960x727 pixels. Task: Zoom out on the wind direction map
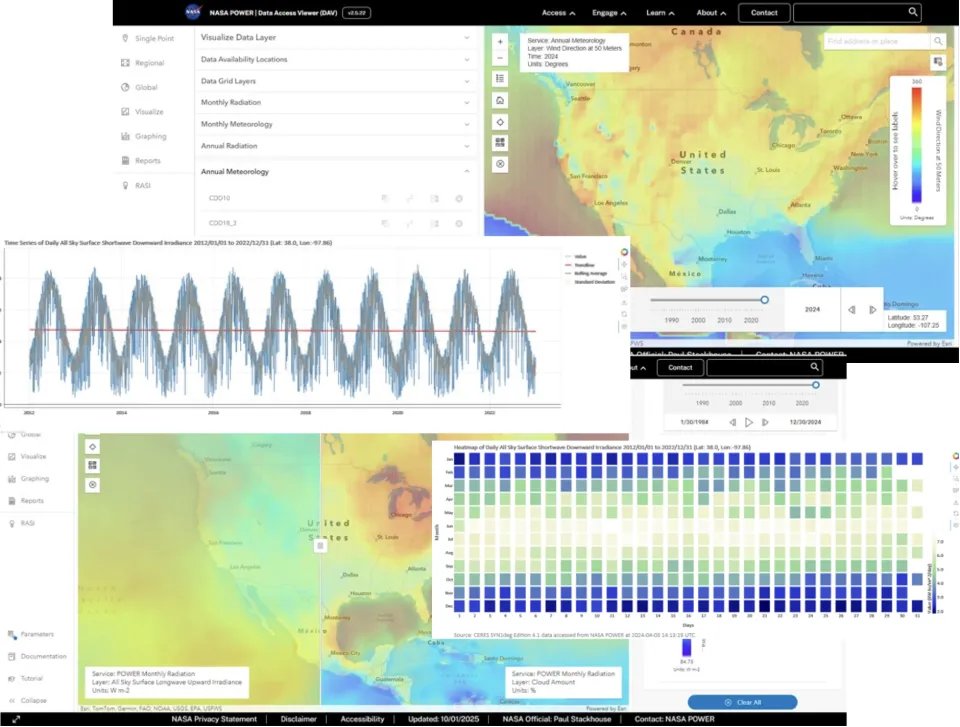coord(500,58)
